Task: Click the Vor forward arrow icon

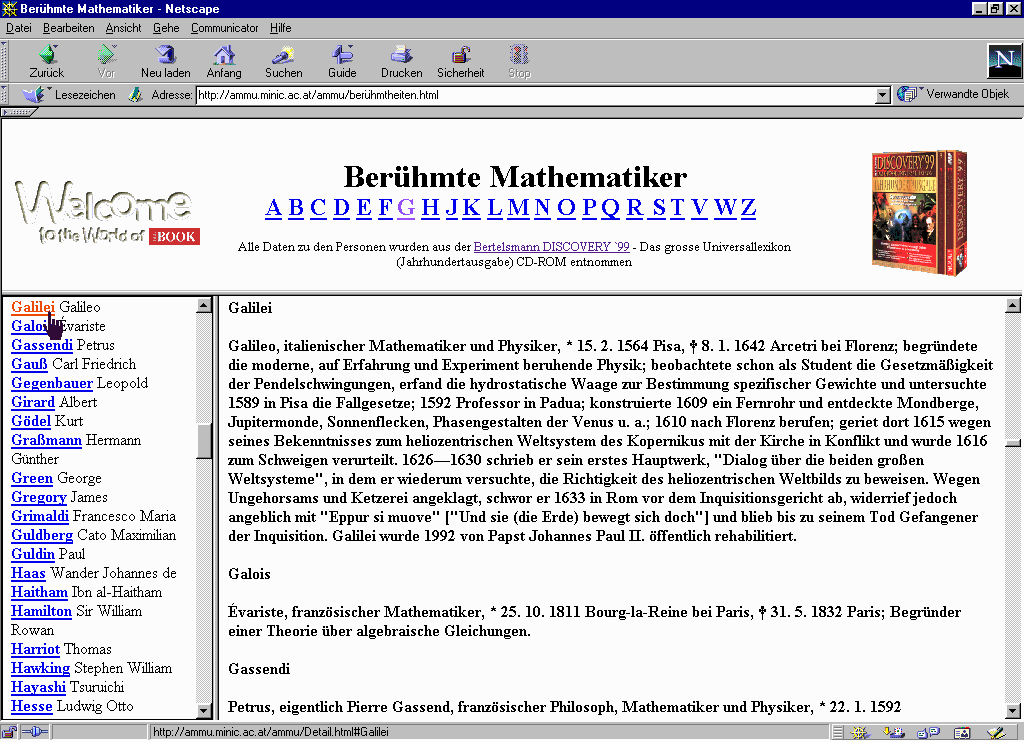Action: (106, 55)
